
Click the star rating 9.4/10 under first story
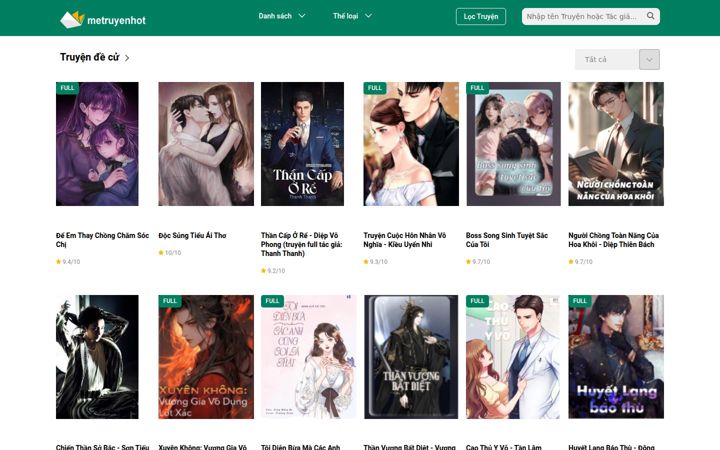[68, 262]
